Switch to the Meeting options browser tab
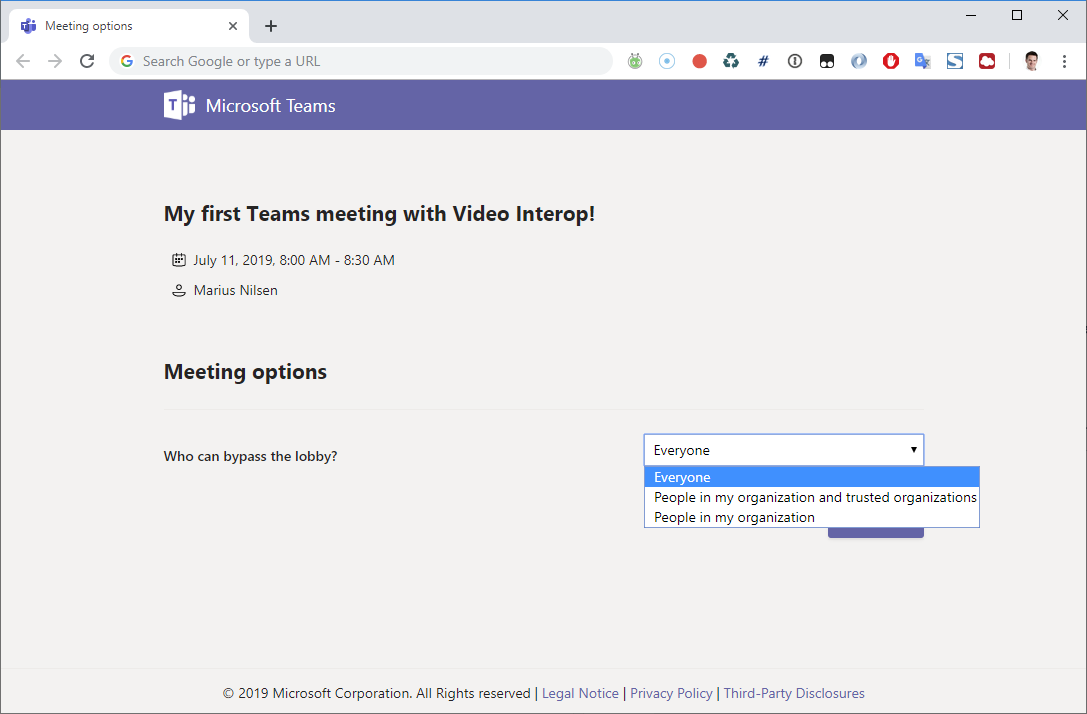The image size is (1087, 714). point(120,25)
